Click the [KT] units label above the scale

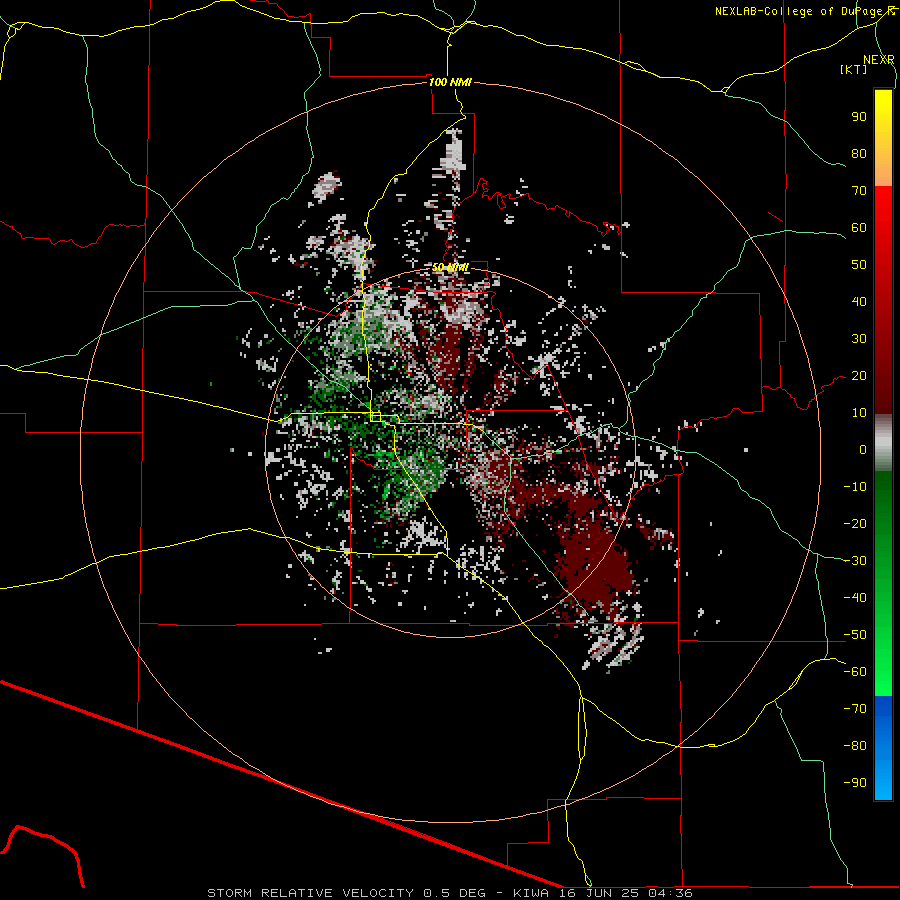tap(853, 69)
